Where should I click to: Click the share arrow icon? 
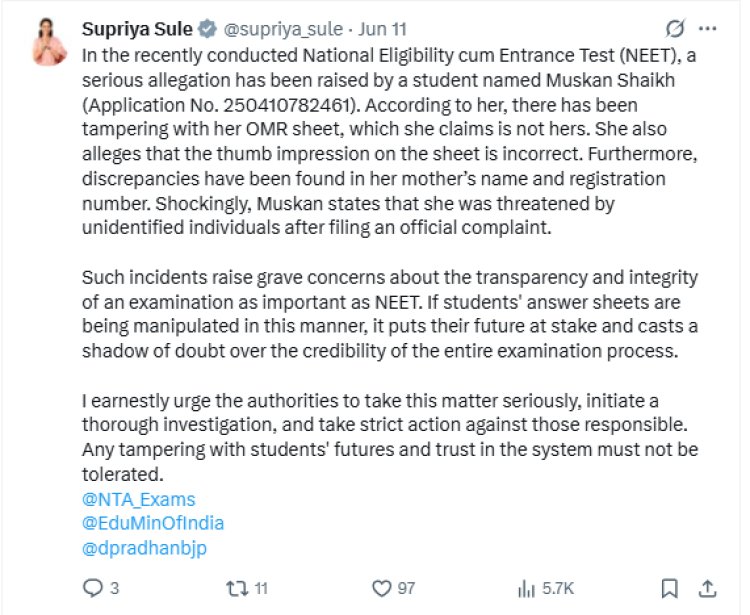tap(706, 587)
